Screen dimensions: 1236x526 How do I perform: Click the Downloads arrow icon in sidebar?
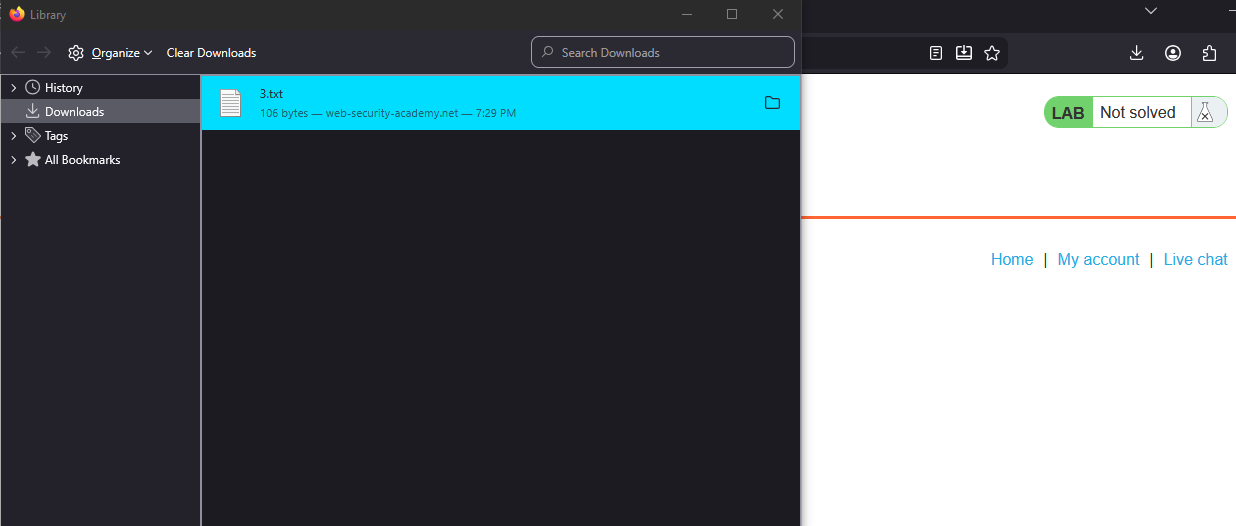pyautogui.click(x=33, y=112)
